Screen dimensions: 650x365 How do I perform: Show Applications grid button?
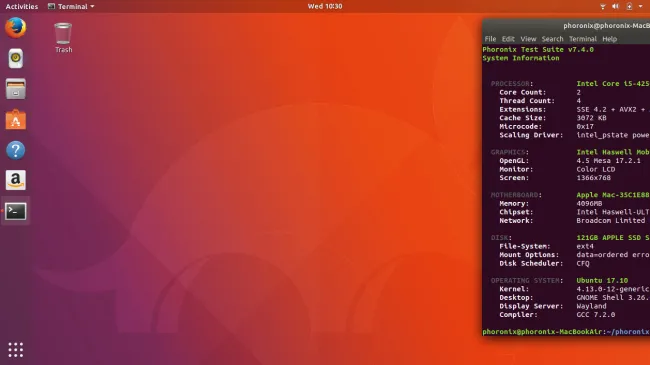click(x=15, y=350)
